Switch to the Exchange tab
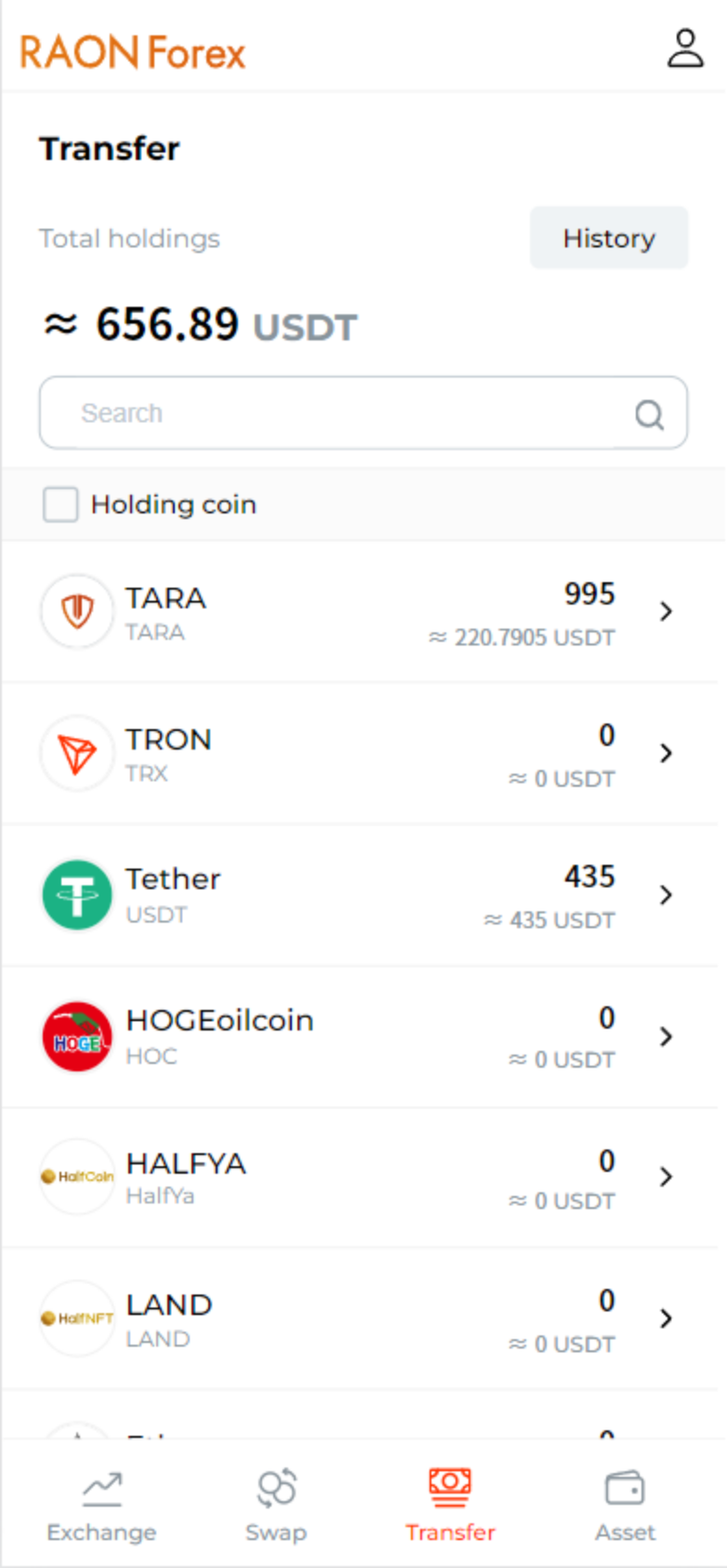 coord(101,1506)
